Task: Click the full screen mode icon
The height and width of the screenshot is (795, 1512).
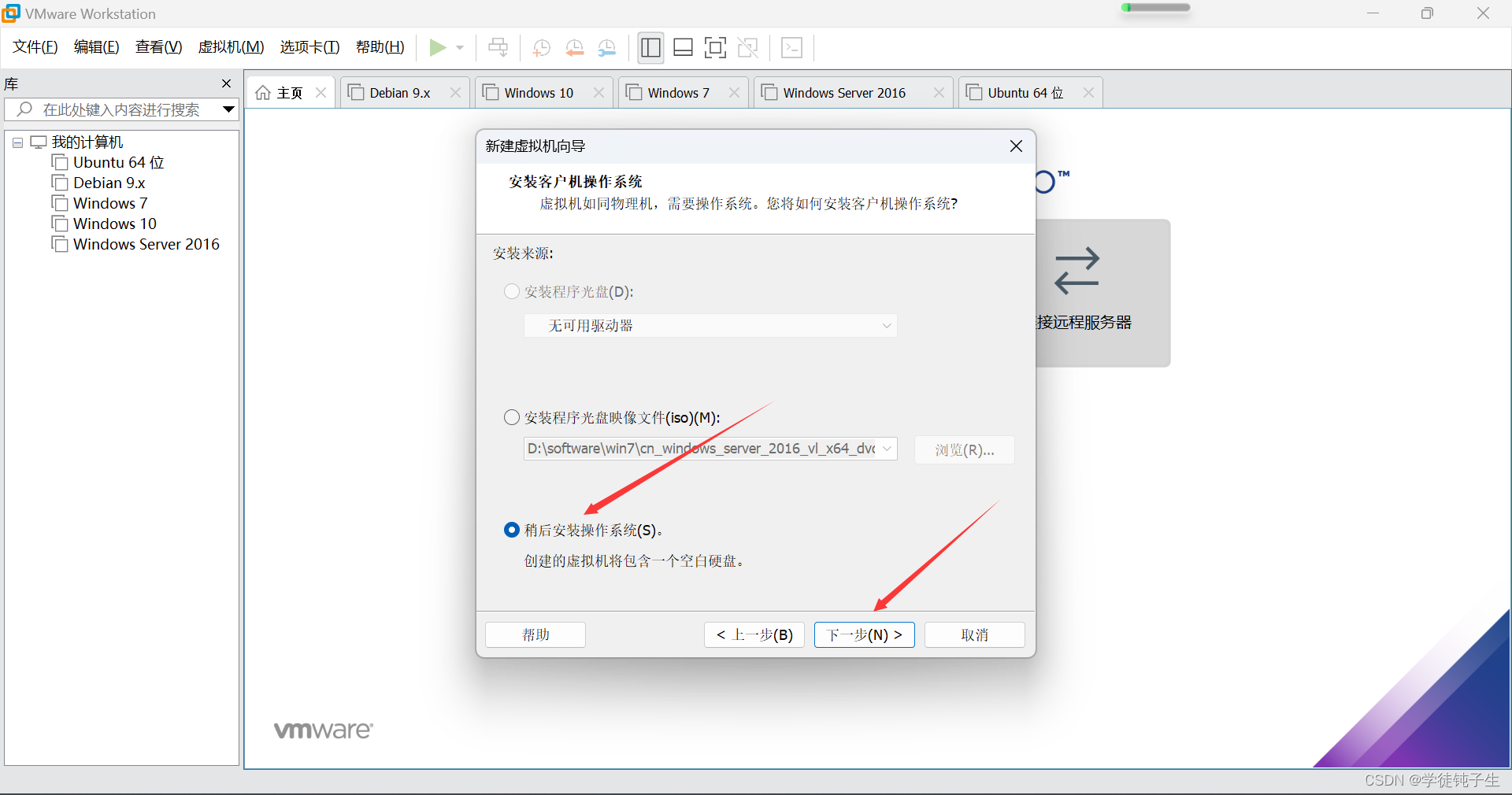Action: [715, 48]
